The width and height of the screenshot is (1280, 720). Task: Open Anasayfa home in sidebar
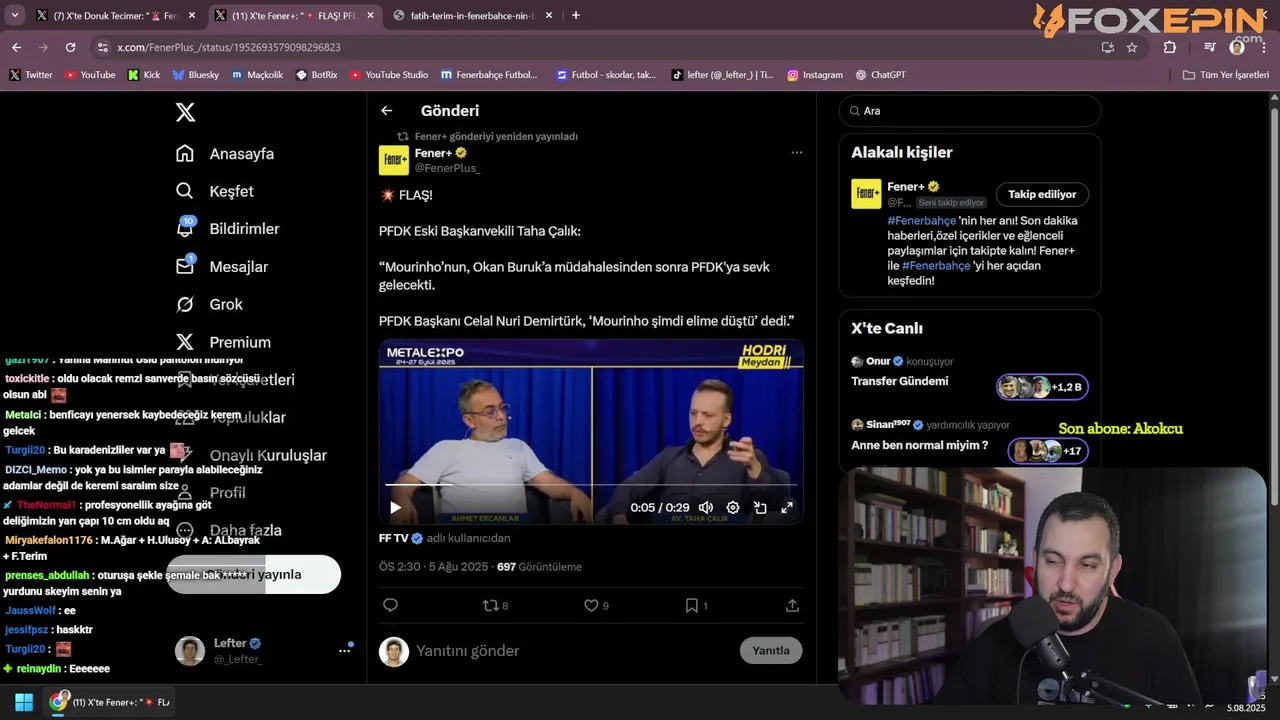(224, 154)
